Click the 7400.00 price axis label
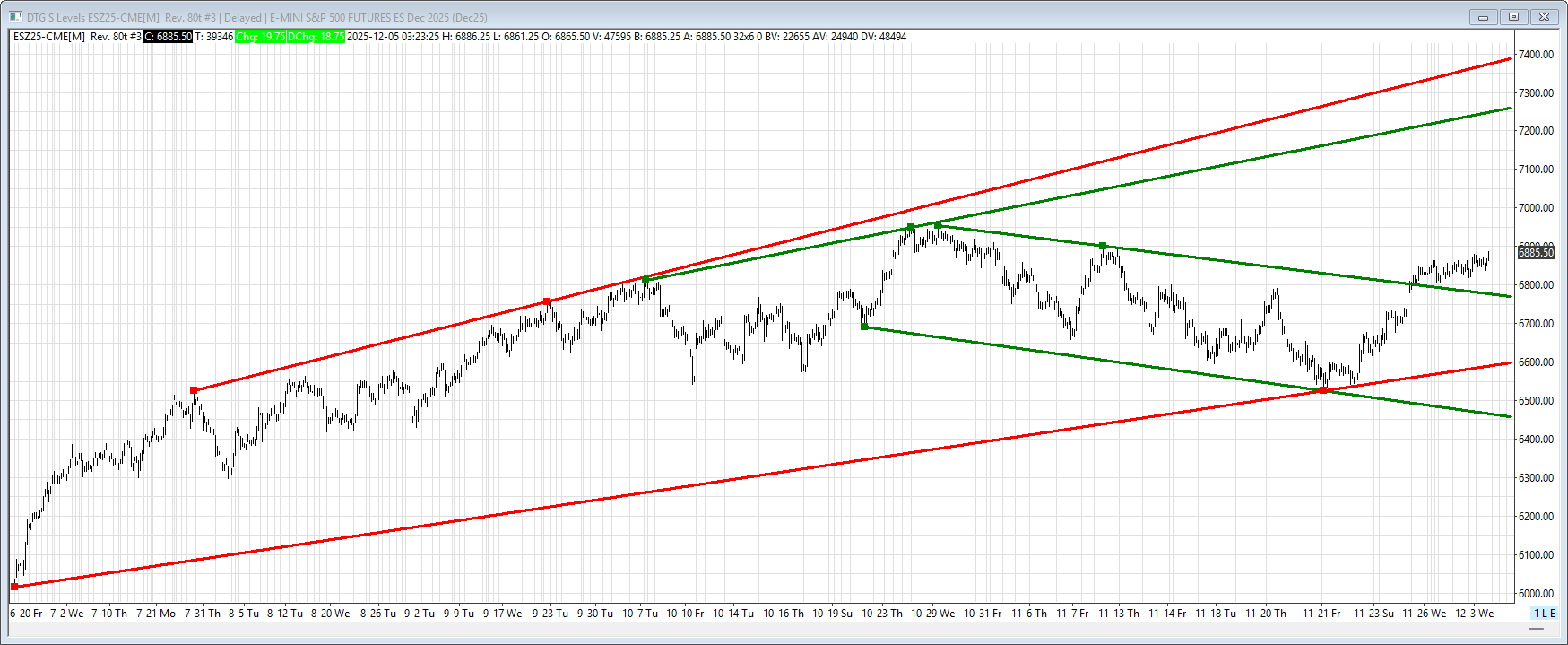This screenshot has height=645, width=1568. coord(1536,55)
